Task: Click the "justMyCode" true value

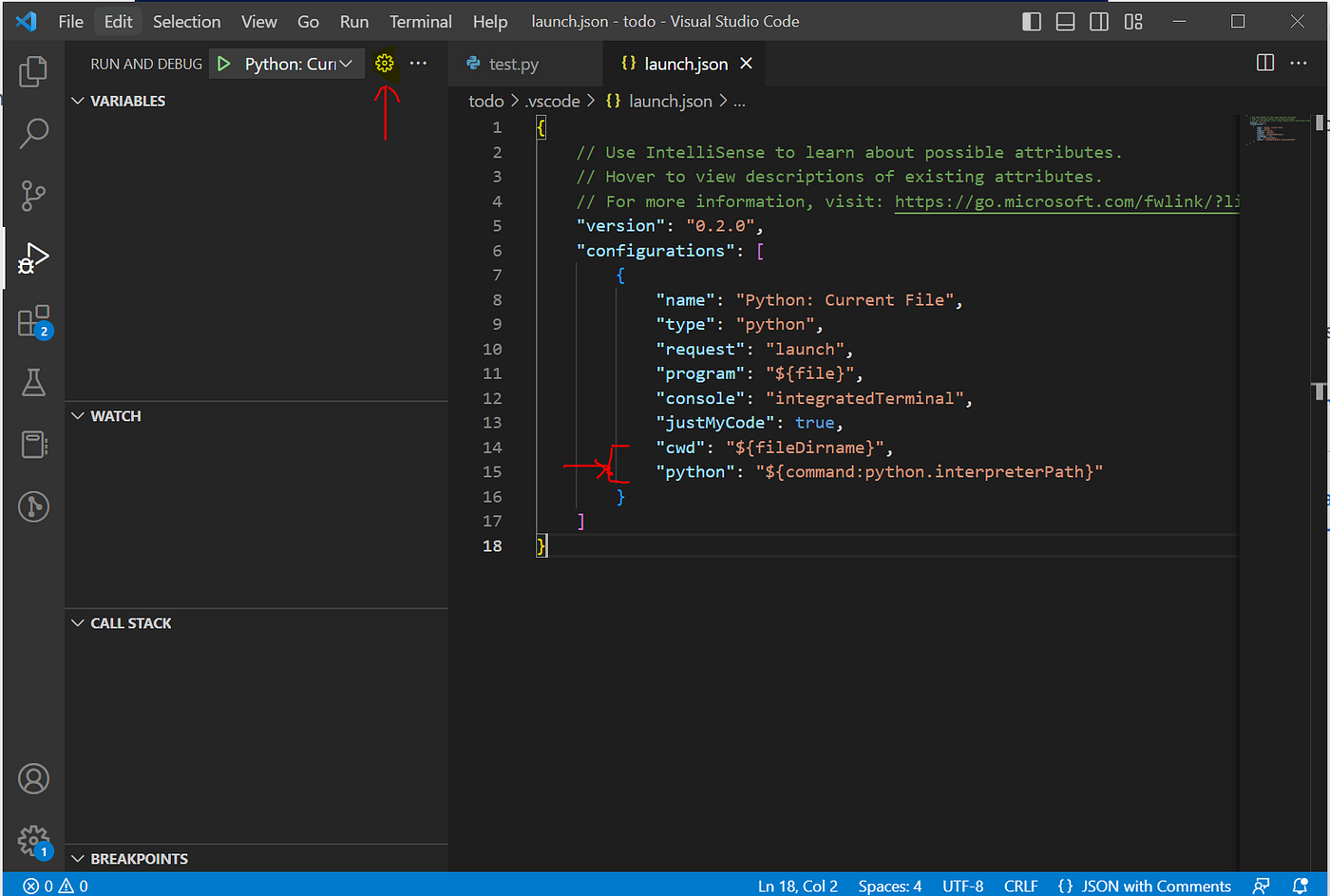Action: (815, 423)
